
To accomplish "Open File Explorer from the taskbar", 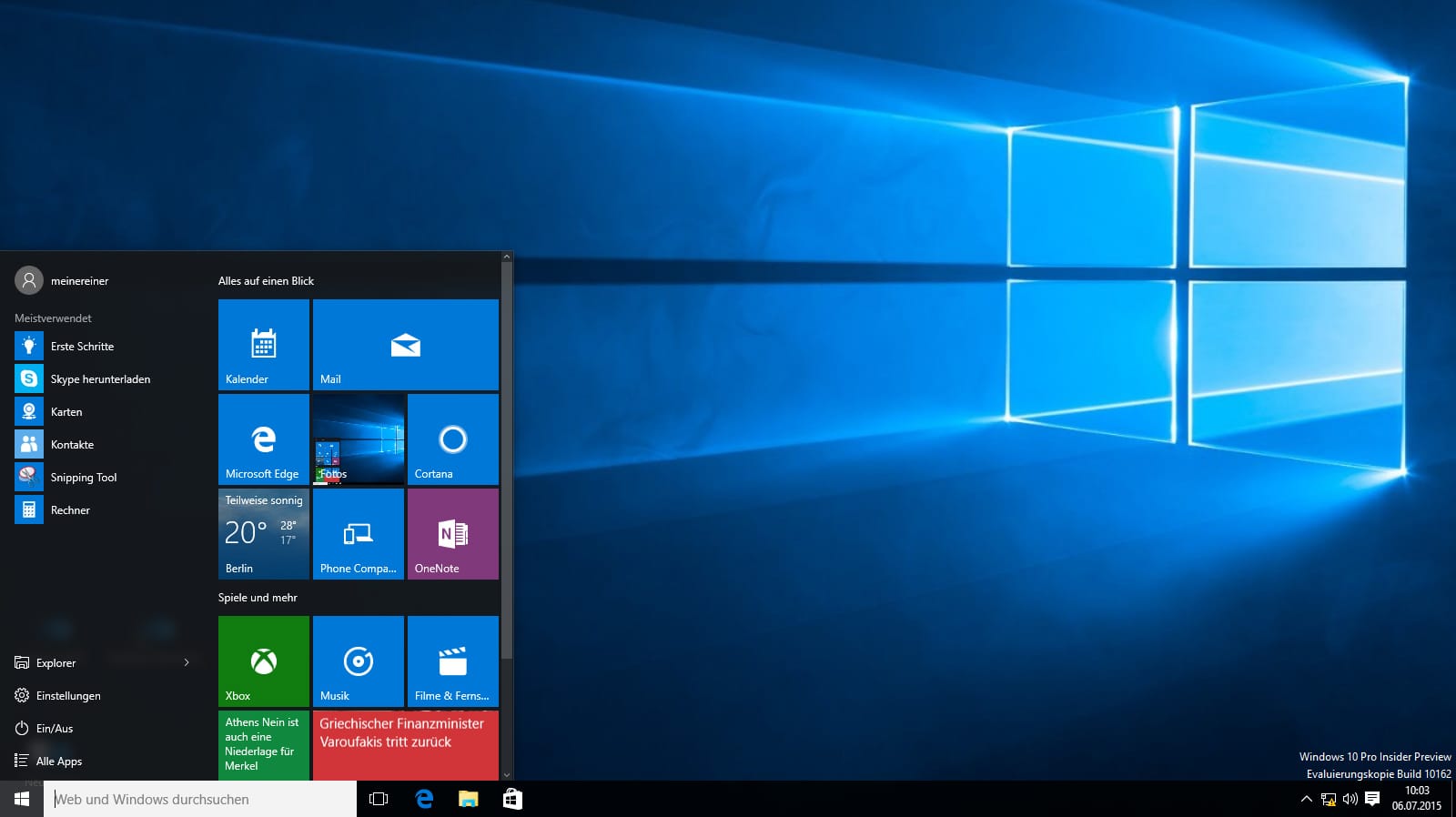I will pos(468,799).
